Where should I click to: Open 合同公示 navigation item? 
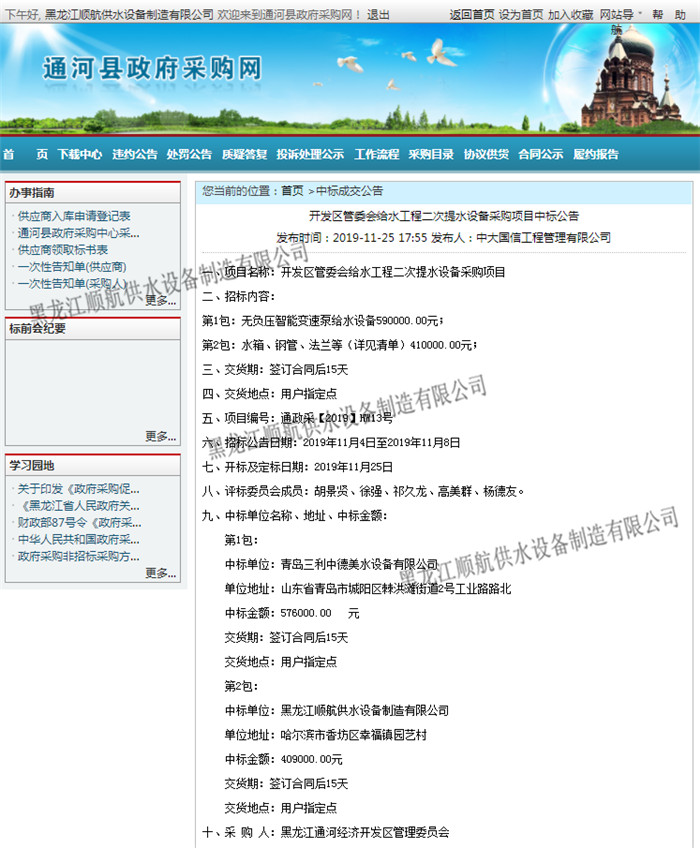(x=540, y=154)
